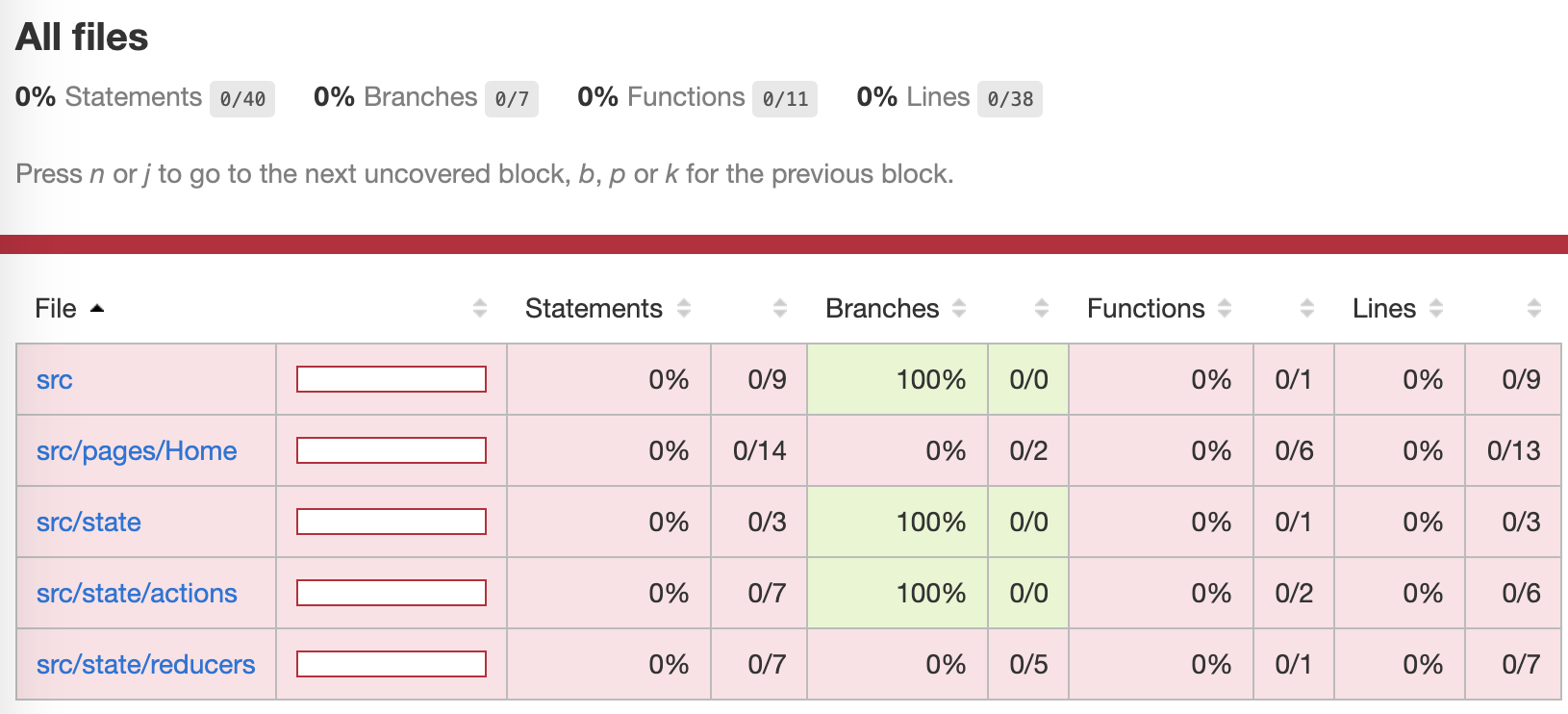Click the 0/11 functions badge

[x=785, y=98]
